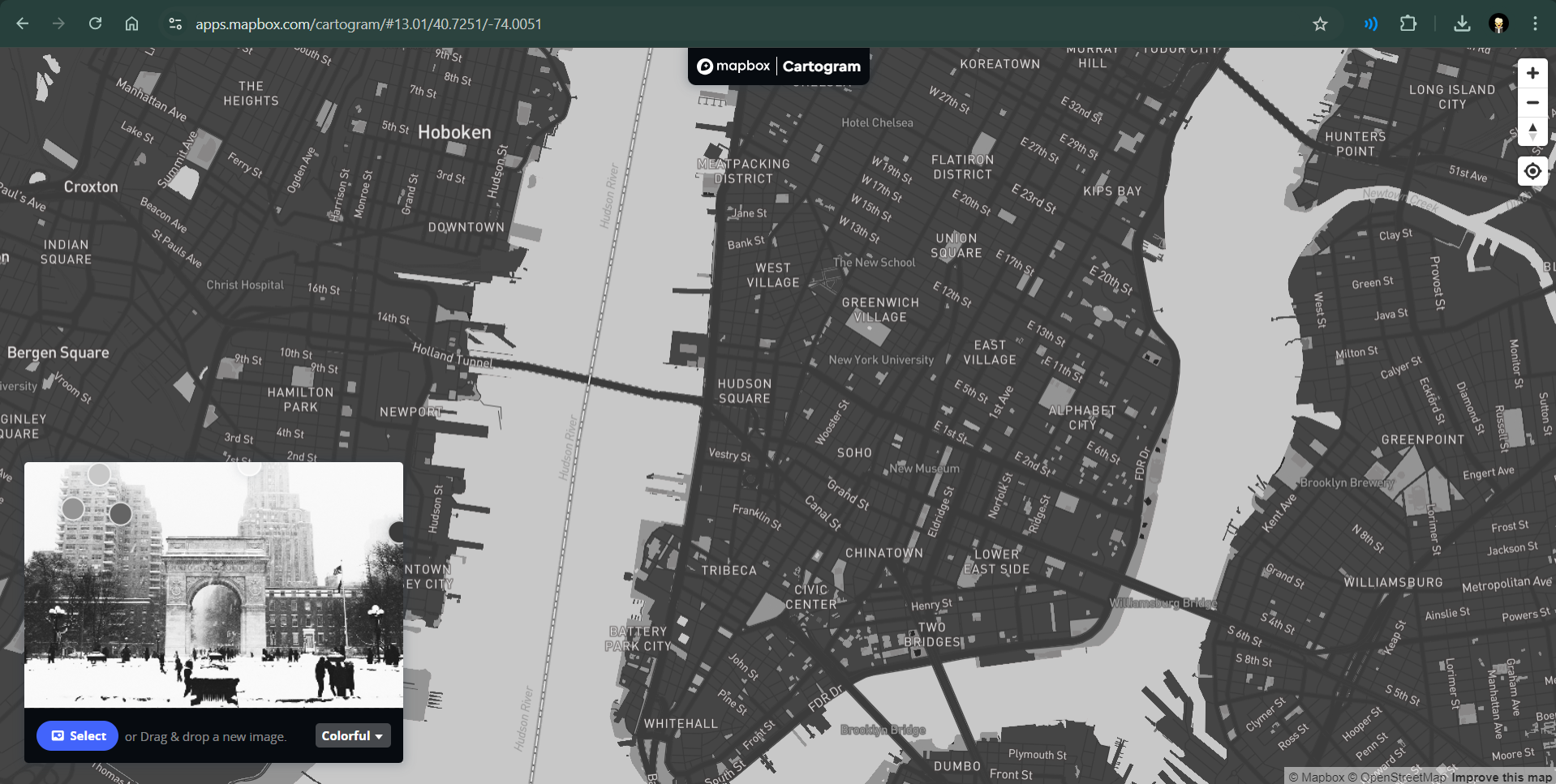This screenshot has height=784, width=1556.
Task: Zoom out of the map
Action: pyautogui.click(x=1532, y=102)
